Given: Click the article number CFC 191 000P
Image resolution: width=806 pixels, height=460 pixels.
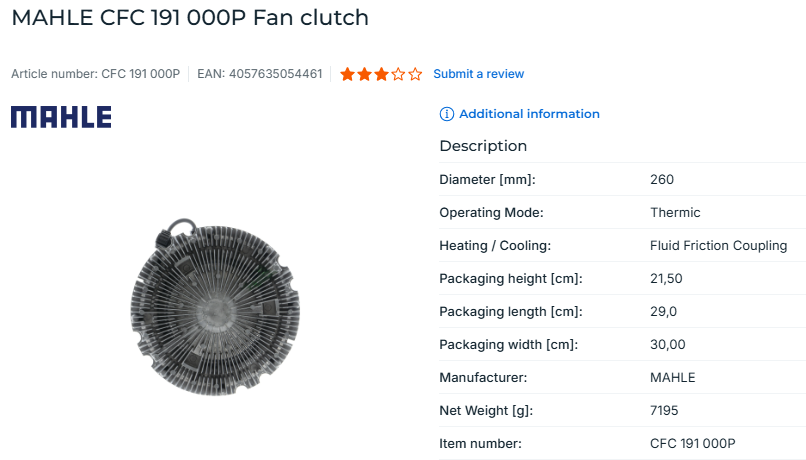Looking at the screenshot, I should click(x=141, y=74).
